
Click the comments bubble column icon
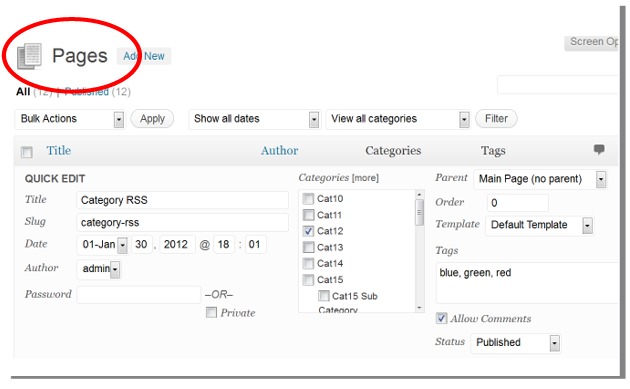599,149
